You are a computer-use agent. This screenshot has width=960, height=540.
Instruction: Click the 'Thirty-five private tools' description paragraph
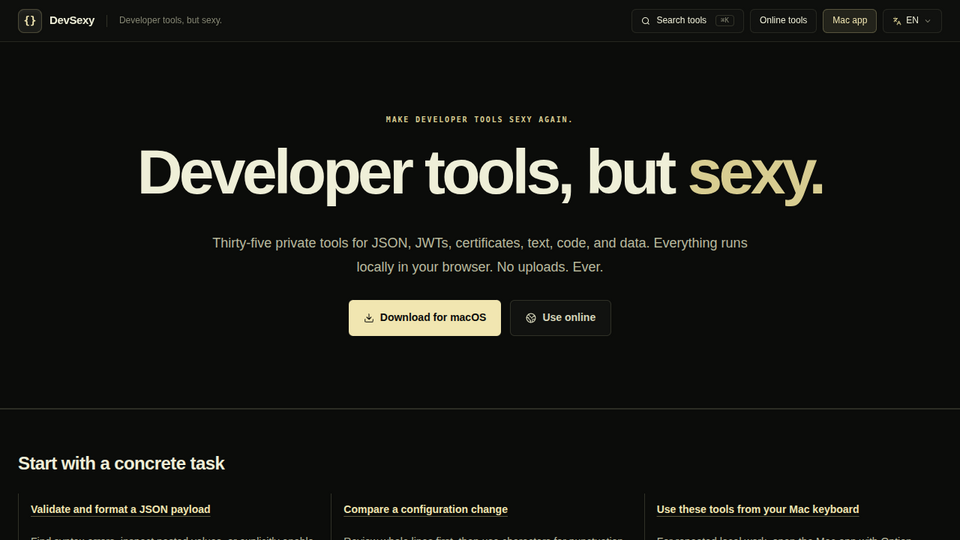tap(479, 255)
